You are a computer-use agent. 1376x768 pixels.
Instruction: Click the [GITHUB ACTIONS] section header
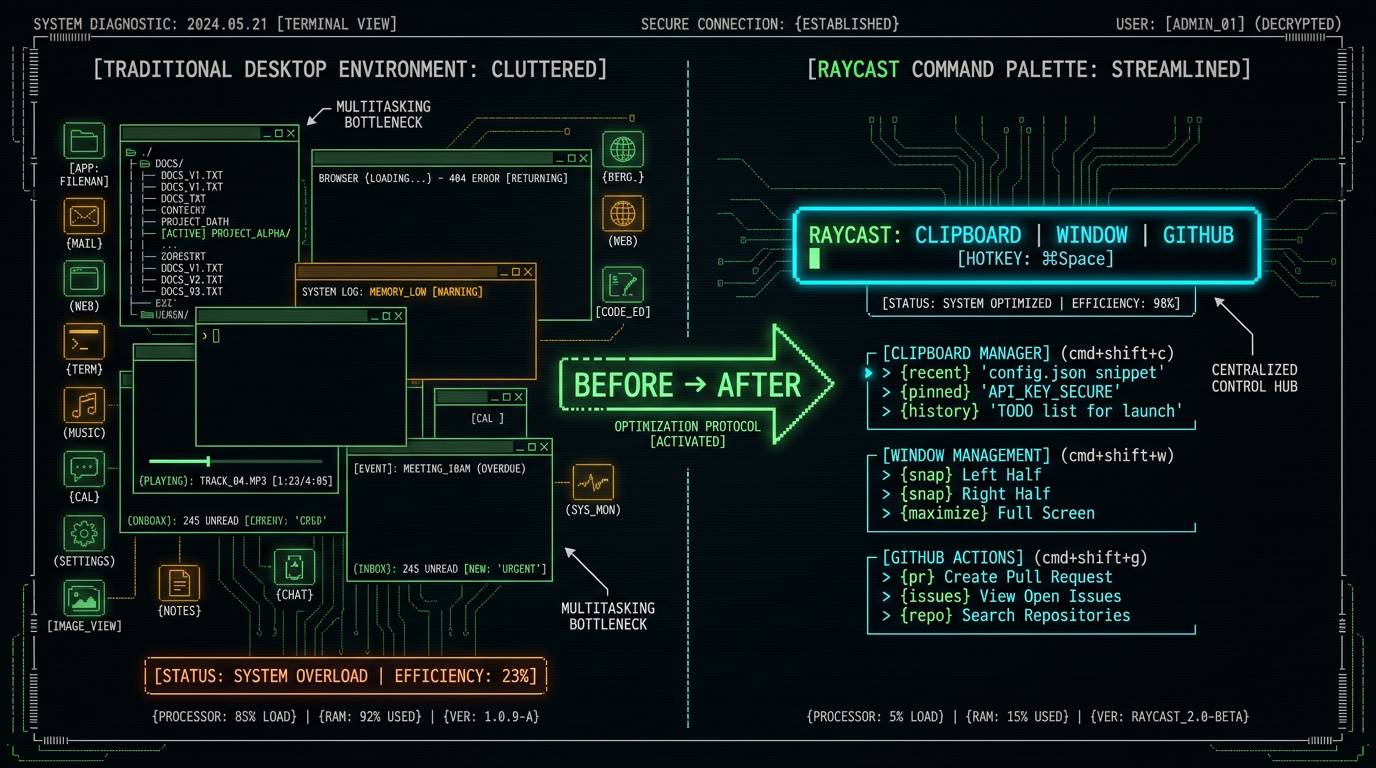[953, 557]
